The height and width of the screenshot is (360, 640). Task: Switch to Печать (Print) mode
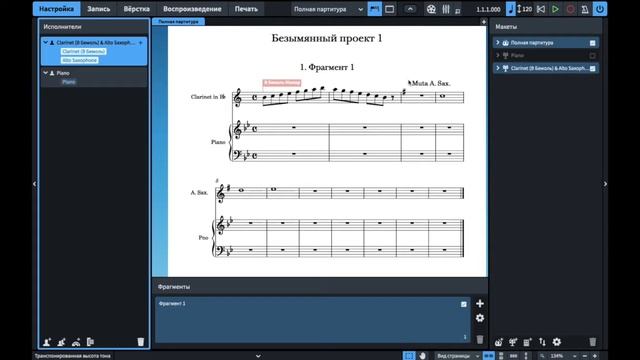point(246,9)
